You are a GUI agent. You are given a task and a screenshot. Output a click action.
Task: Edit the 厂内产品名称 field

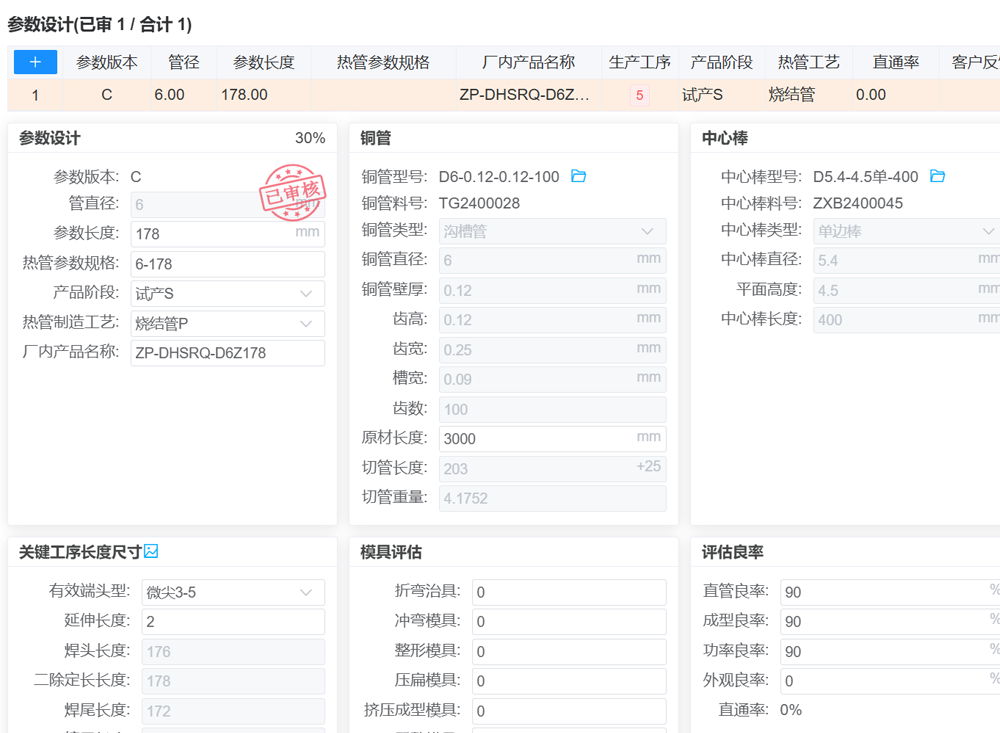227,353
